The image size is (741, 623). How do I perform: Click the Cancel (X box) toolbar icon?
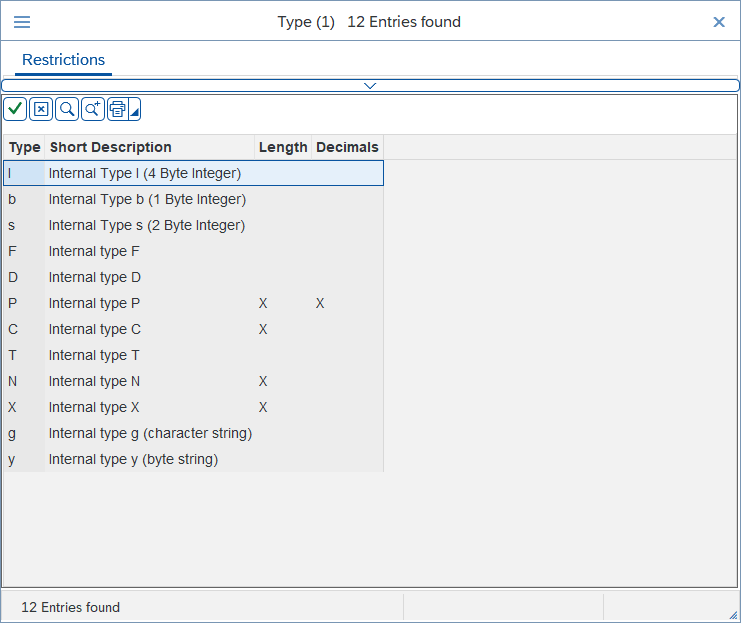click(41, 109)
